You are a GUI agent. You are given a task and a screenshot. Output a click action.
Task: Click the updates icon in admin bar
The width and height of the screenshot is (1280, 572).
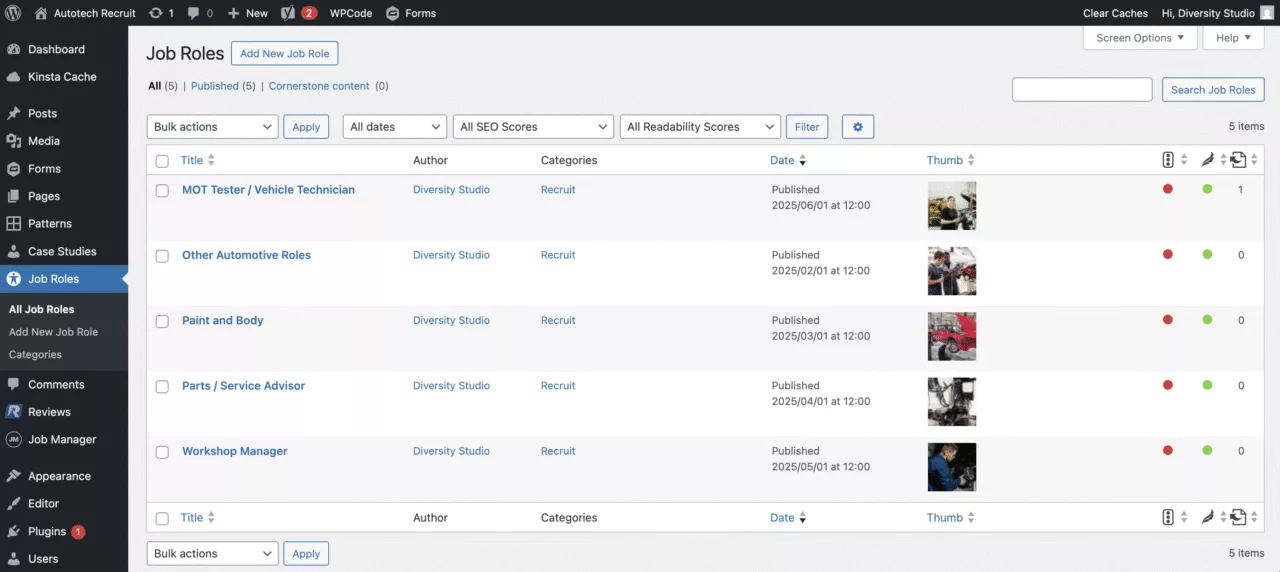(156, 13)
